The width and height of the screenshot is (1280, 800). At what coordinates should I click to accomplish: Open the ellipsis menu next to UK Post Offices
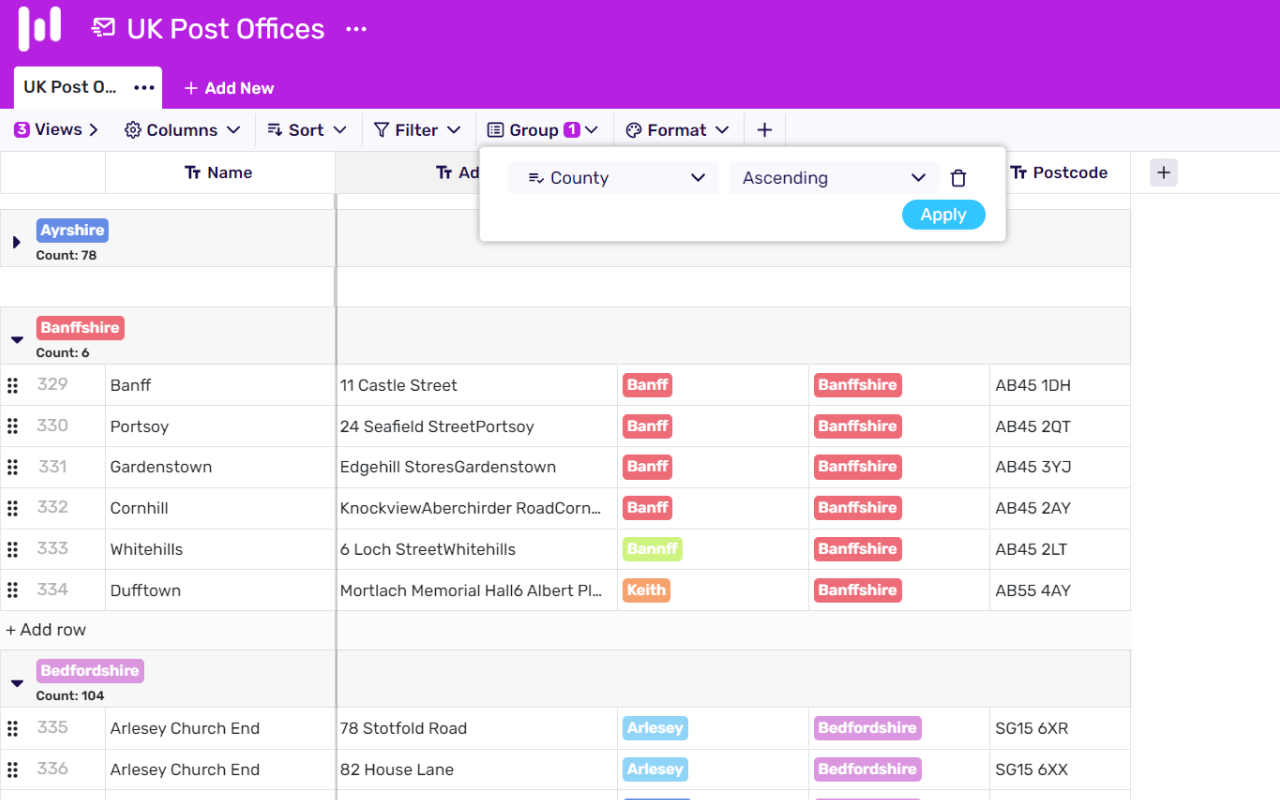pos(356,30)
